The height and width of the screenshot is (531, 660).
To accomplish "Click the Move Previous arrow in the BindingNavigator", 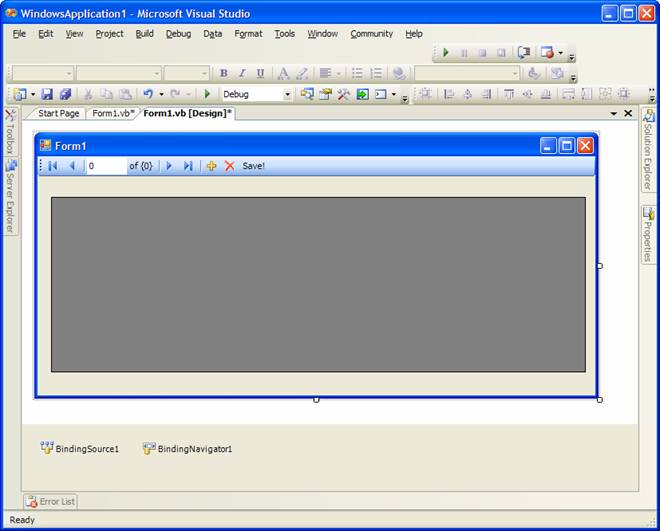I will (x=72, y=166).
